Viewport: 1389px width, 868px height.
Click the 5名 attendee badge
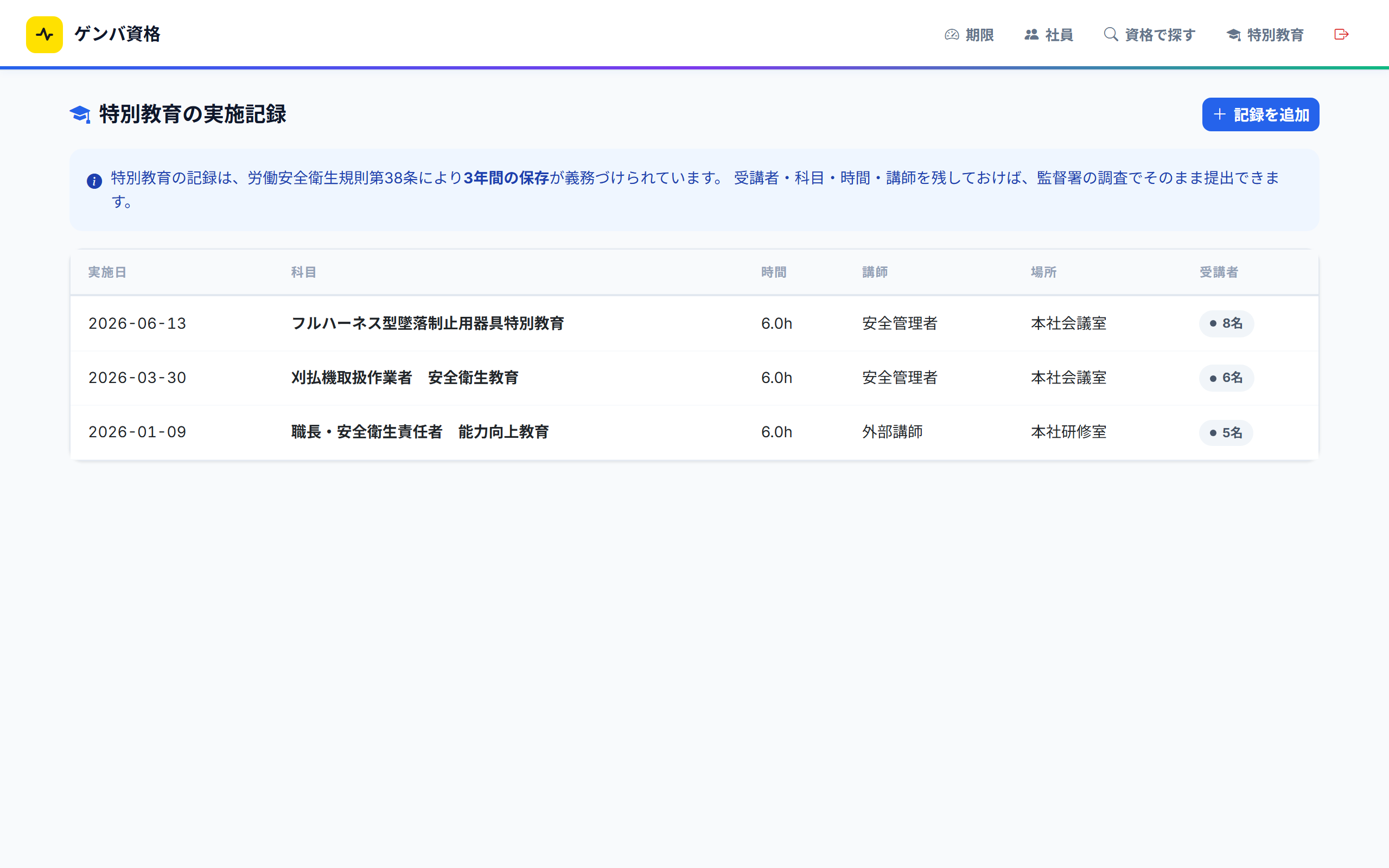pos(1226,432)
